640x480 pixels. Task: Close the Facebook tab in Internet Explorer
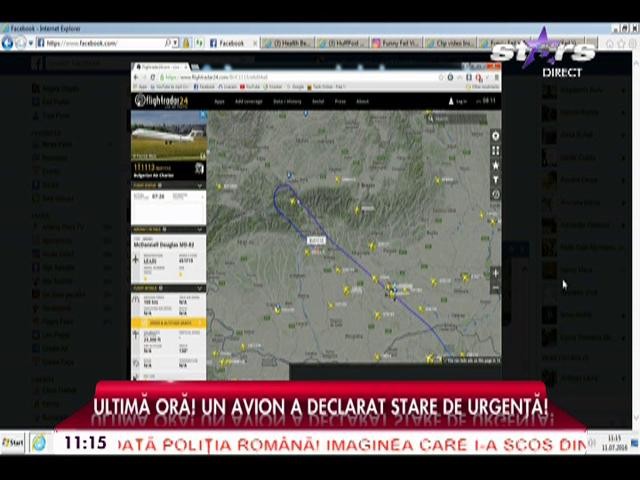[256, 43]
